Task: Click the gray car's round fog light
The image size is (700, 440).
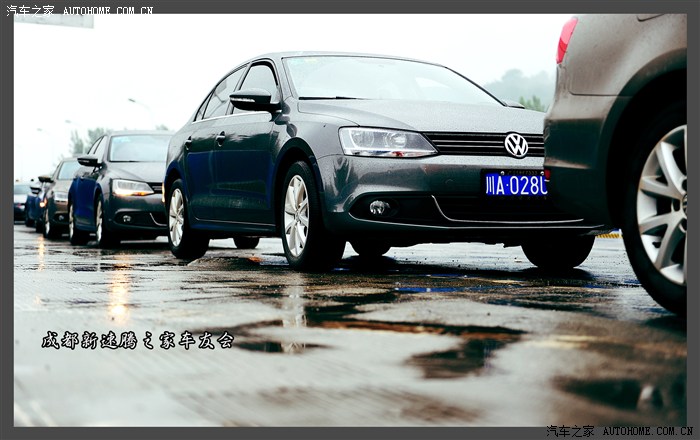Action: click(378, 208)
